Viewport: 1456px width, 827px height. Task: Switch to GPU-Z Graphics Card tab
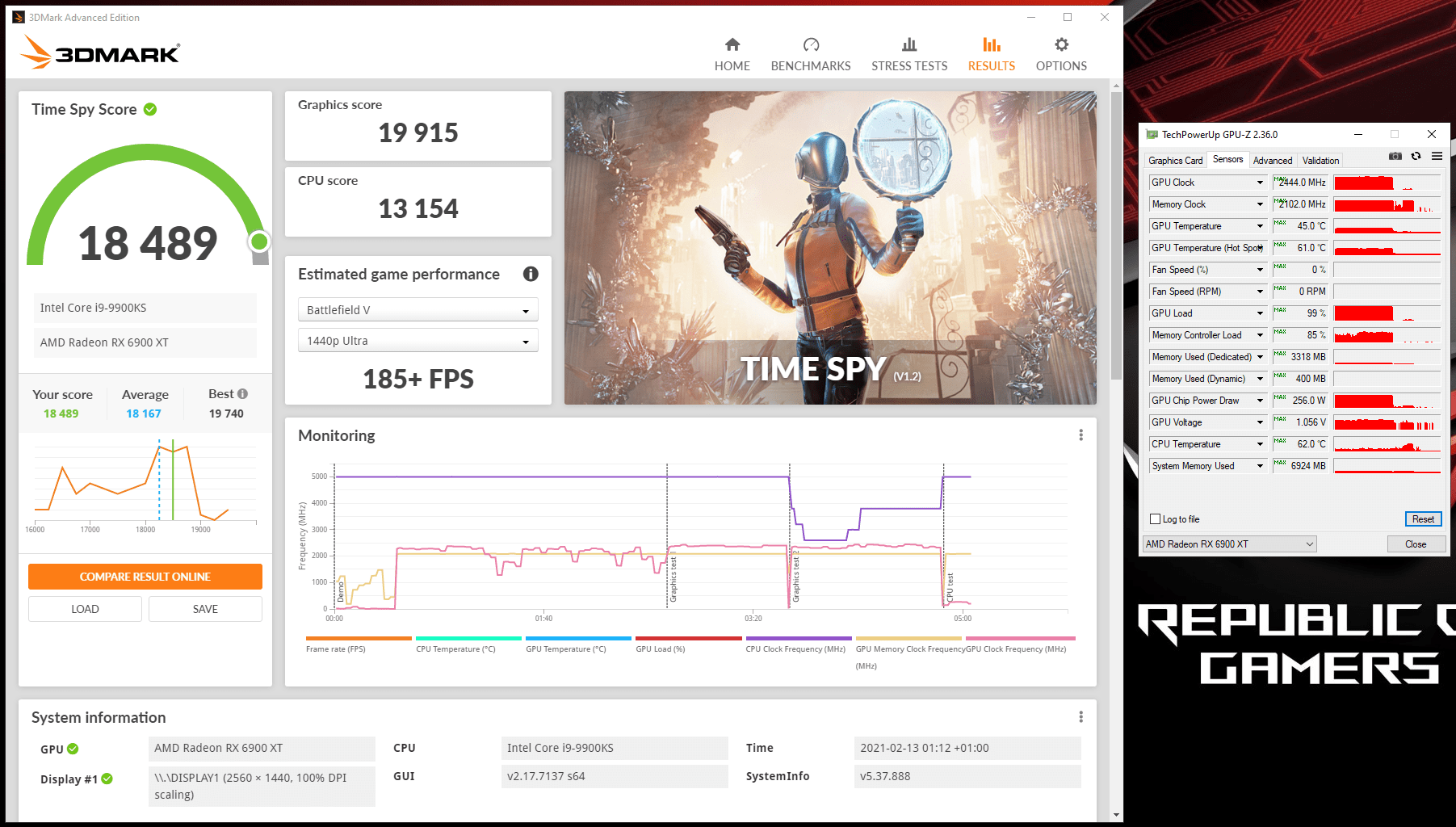(1176, 160)
